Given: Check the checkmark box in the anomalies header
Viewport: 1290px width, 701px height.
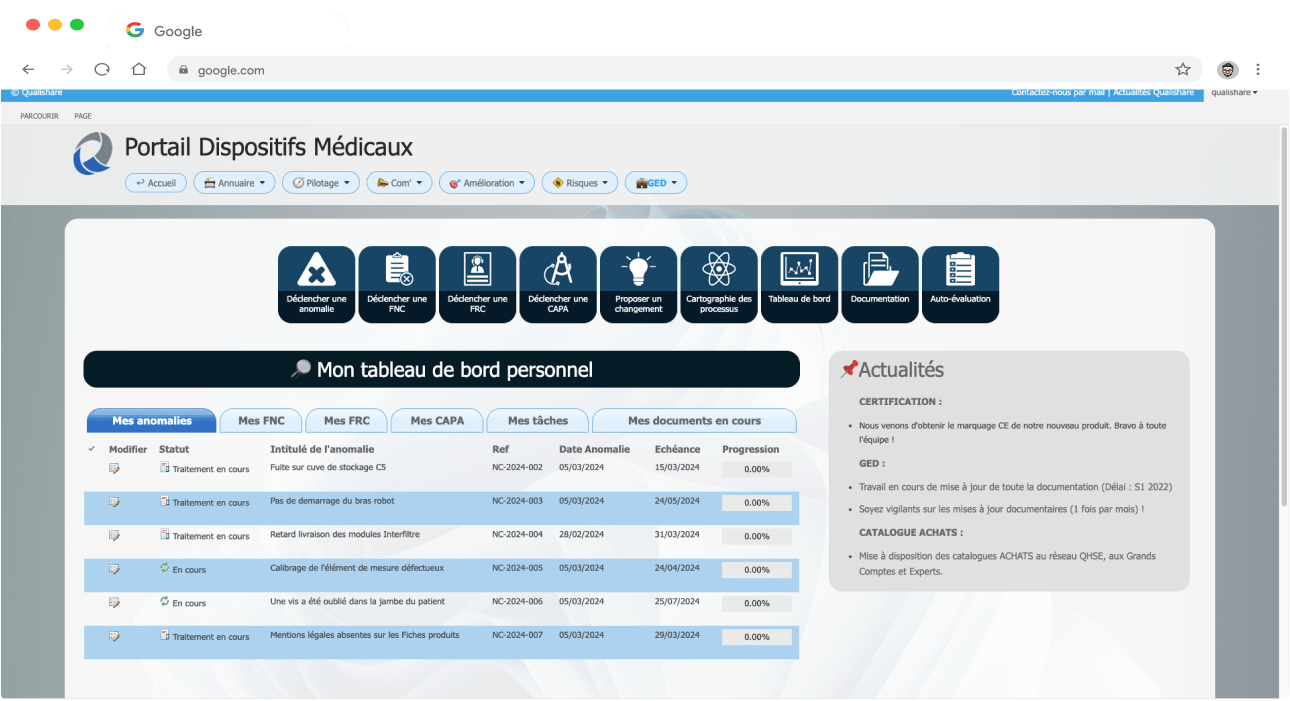Looking at the screenshot, I should tap(93, 448).
